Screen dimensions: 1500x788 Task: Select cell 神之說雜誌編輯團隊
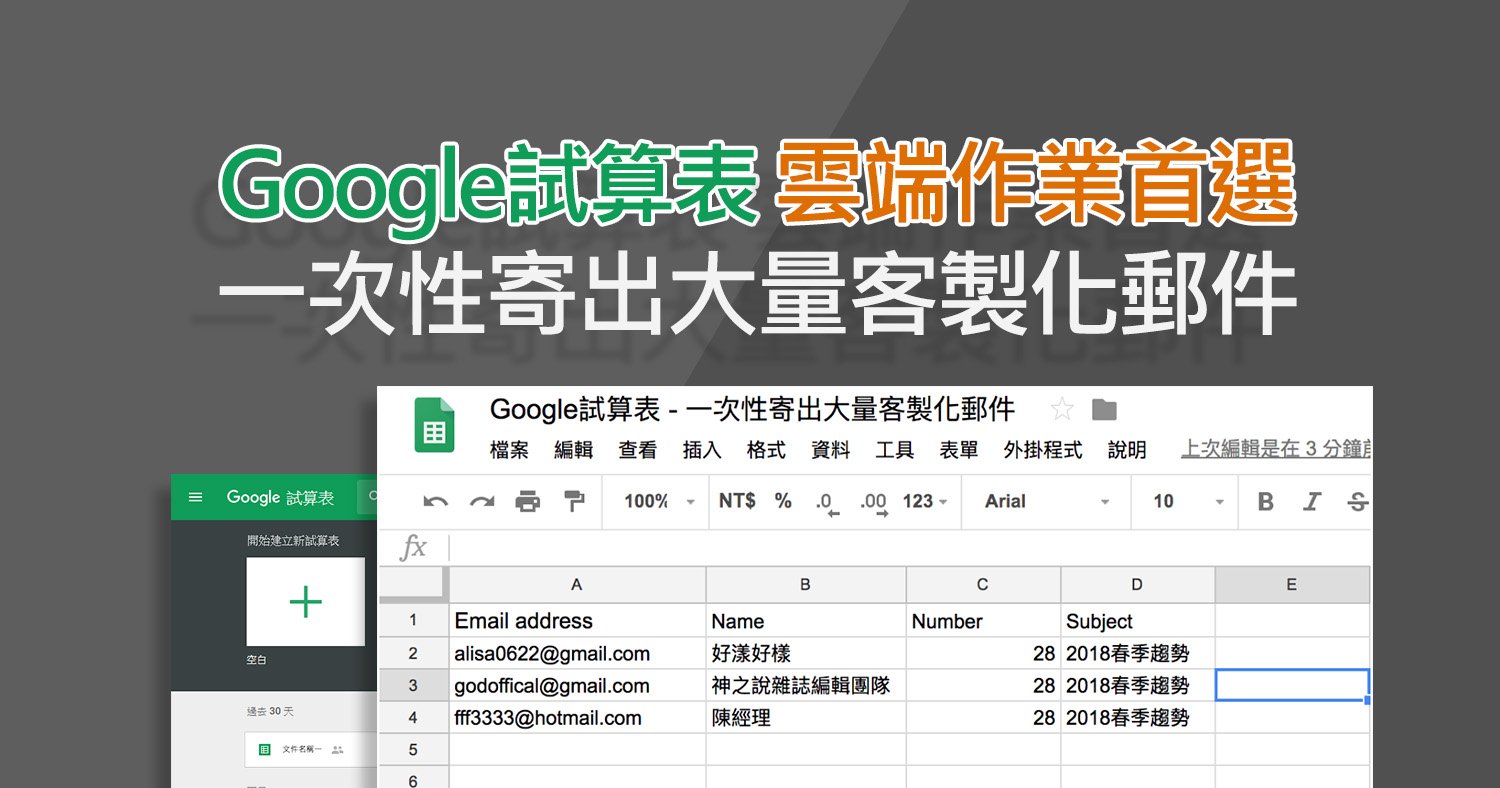pos(806,686)
